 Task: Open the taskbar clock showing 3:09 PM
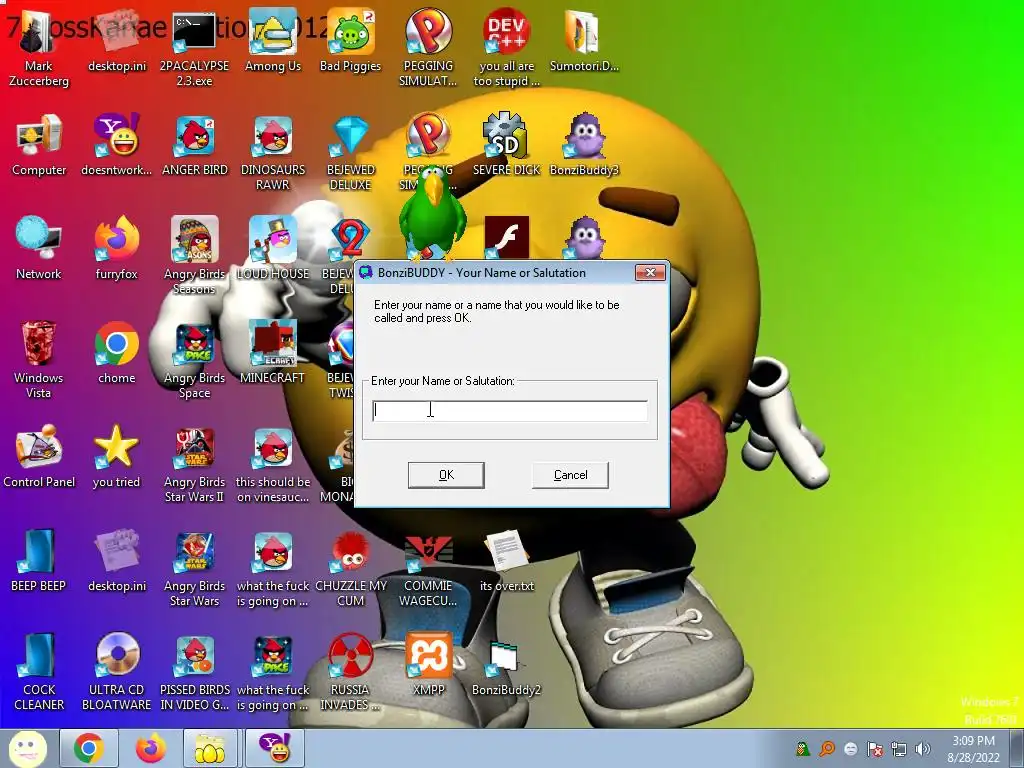click(x=974, y=748)
